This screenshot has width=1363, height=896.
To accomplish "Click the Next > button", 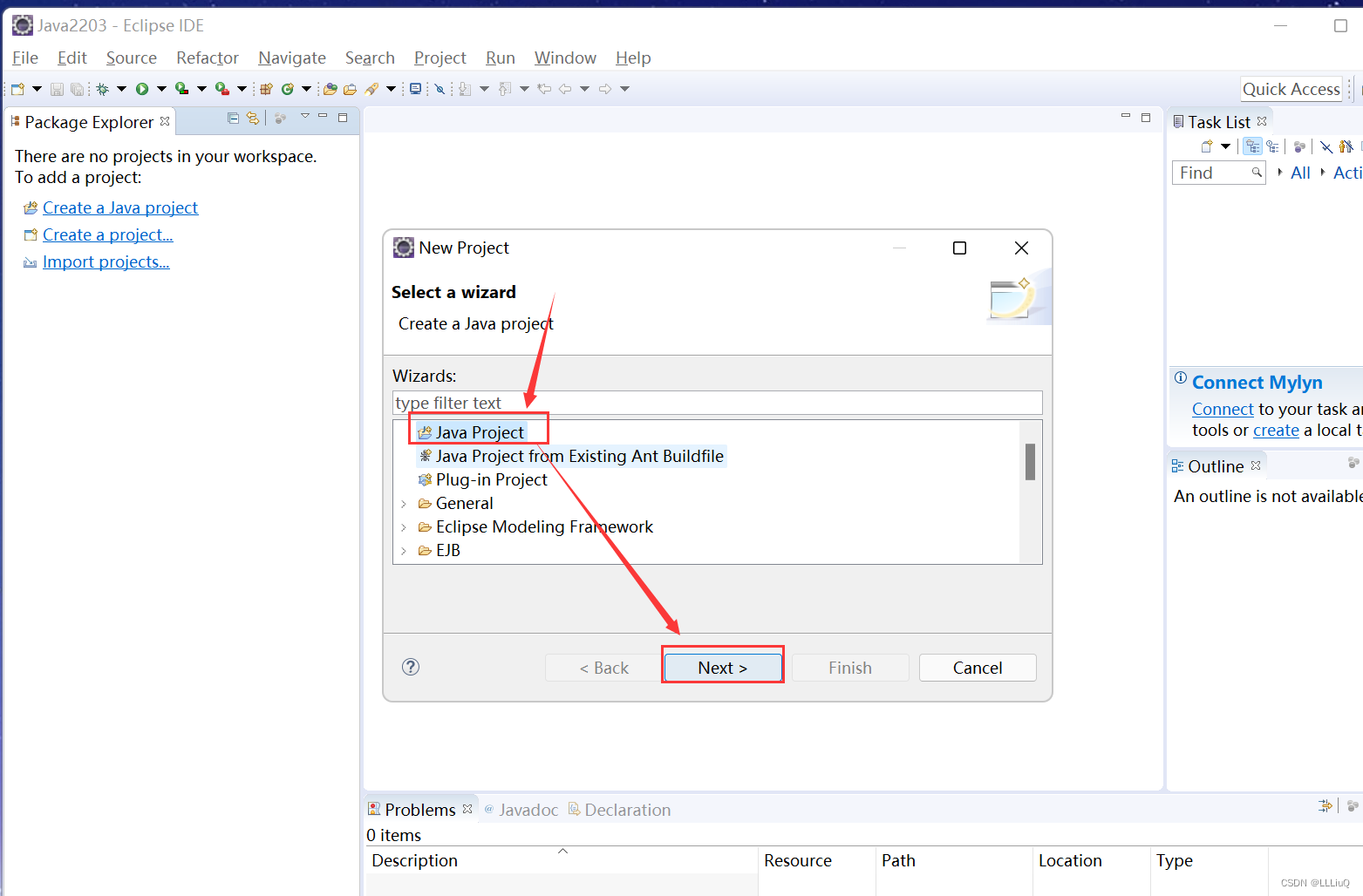I will [x=722, y=668].
